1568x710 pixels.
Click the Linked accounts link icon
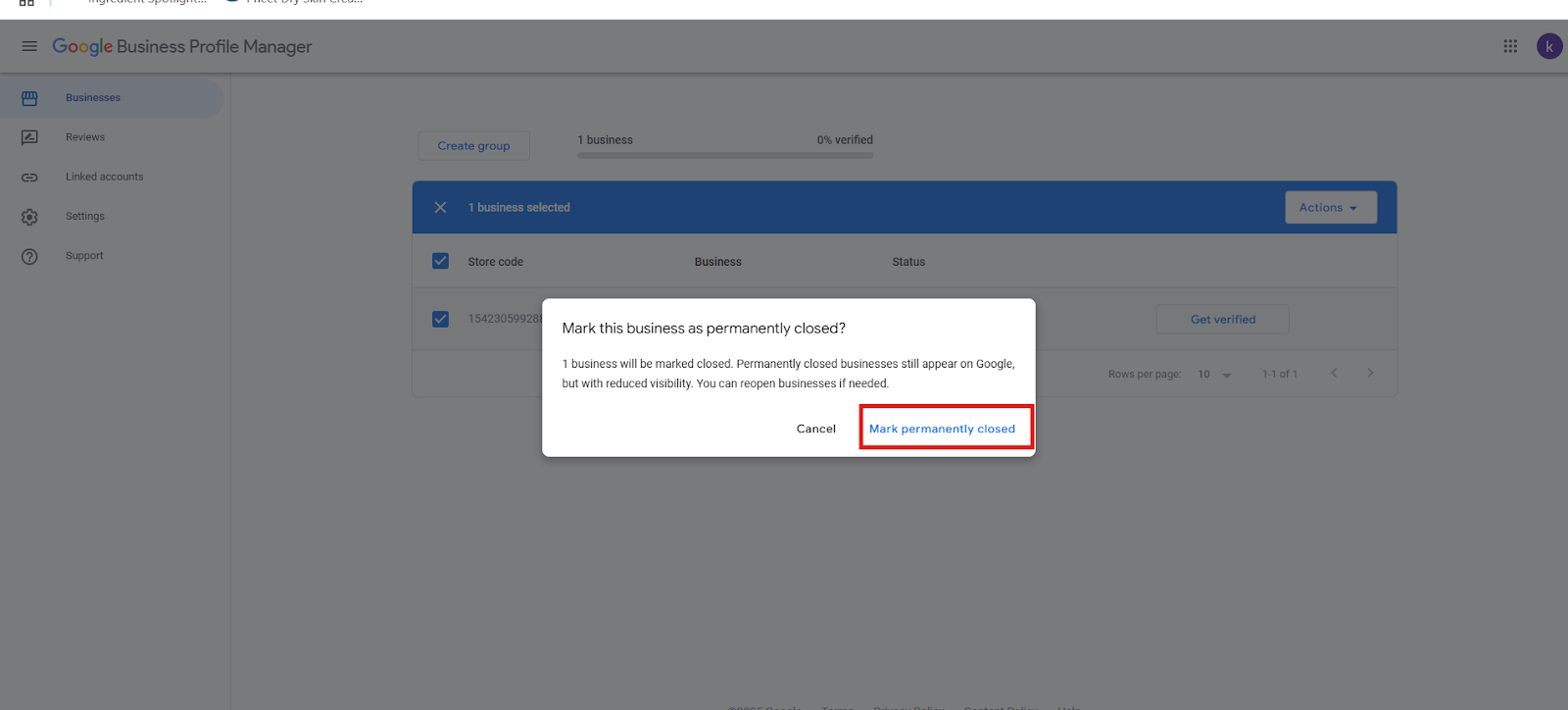[x=29, y=177]
